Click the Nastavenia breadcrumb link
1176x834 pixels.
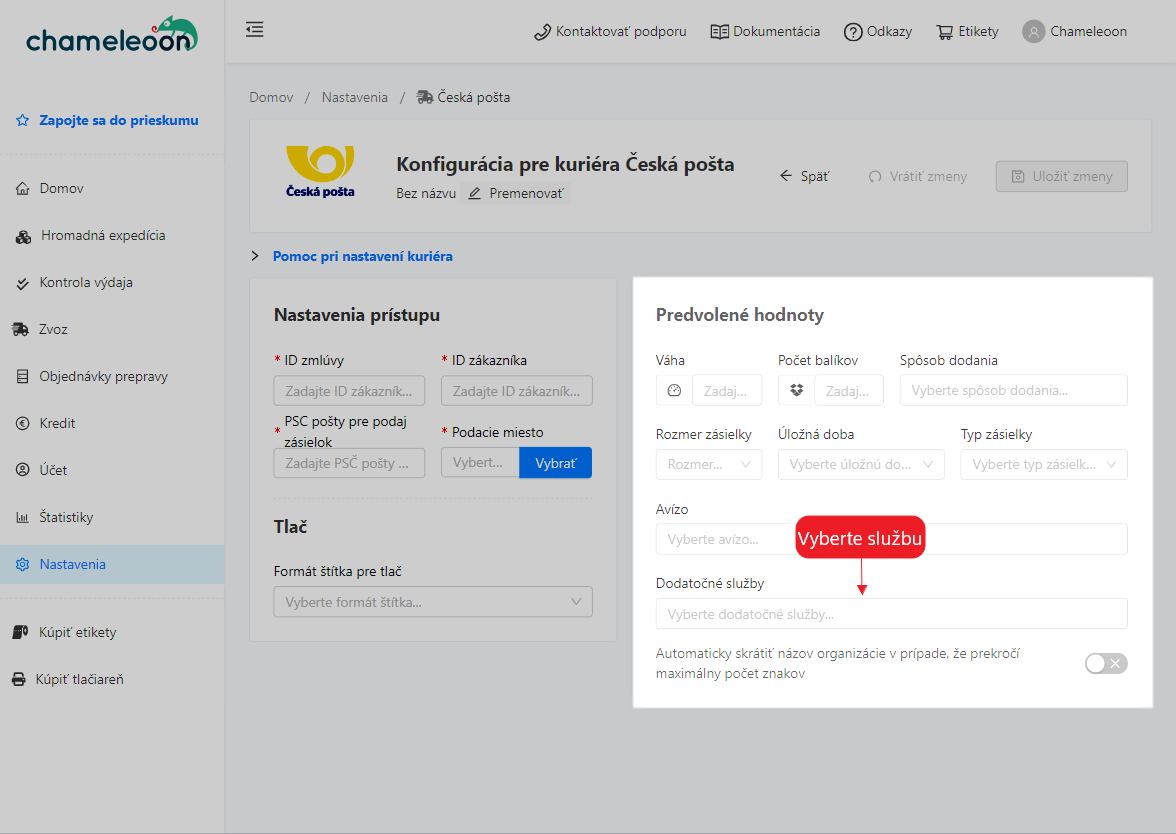point(354,97)
